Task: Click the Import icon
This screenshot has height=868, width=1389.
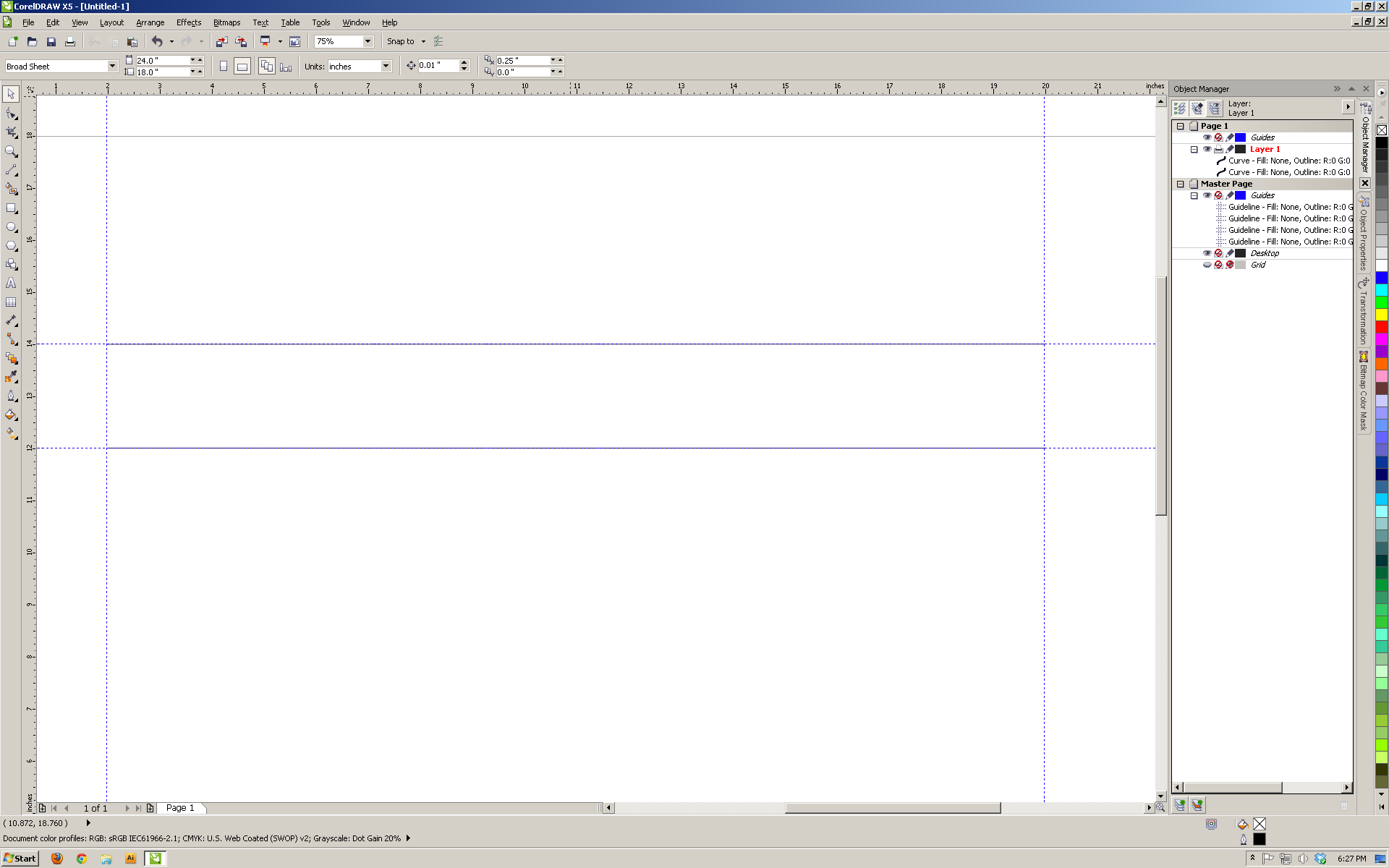Action: pos(222,41)
